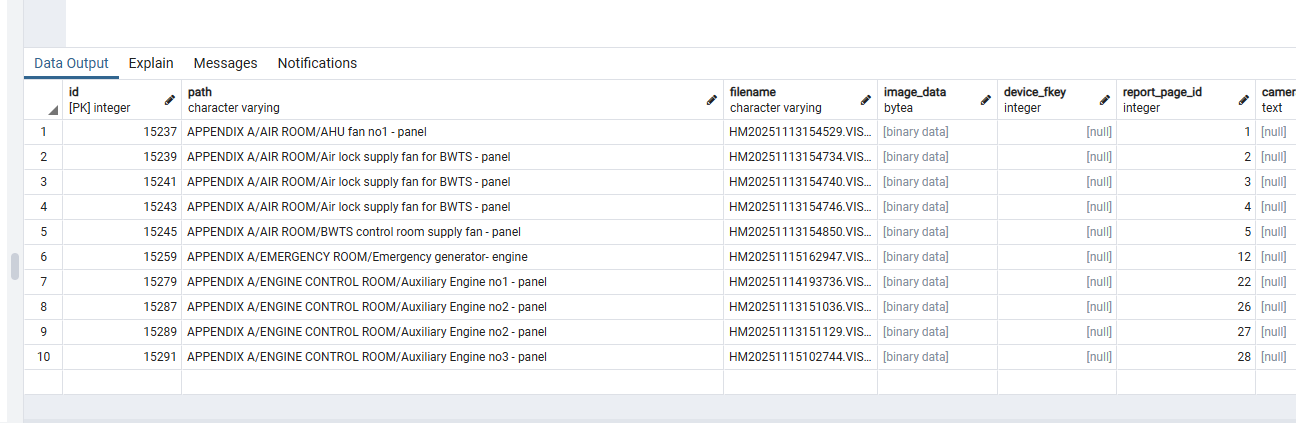Screen dimensions: 1296x423
Task: Click the pencil icon in device_fkey column header
Action: pos(1105,100)
